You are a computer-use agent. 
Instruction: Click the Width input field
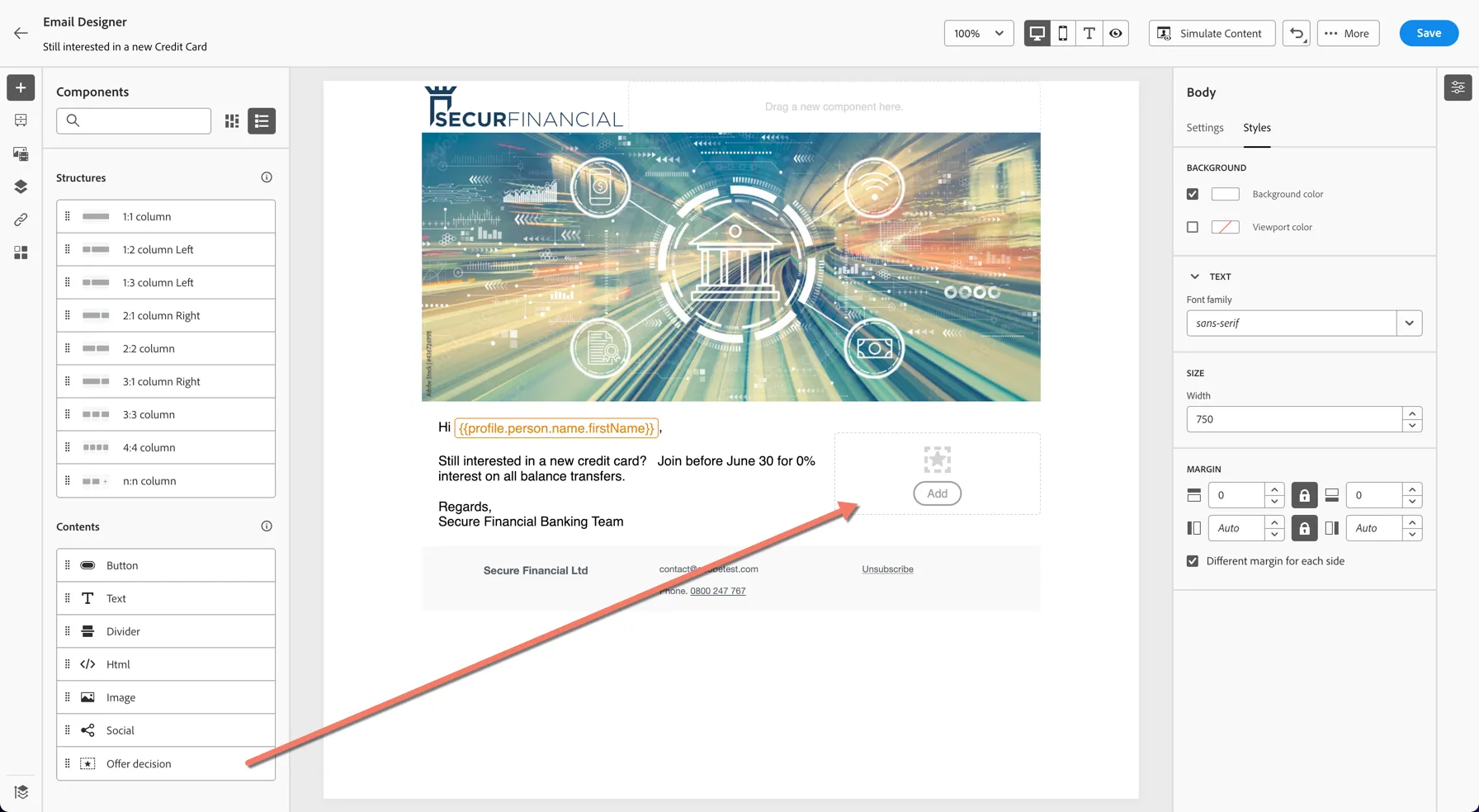tap(1294, 419)
